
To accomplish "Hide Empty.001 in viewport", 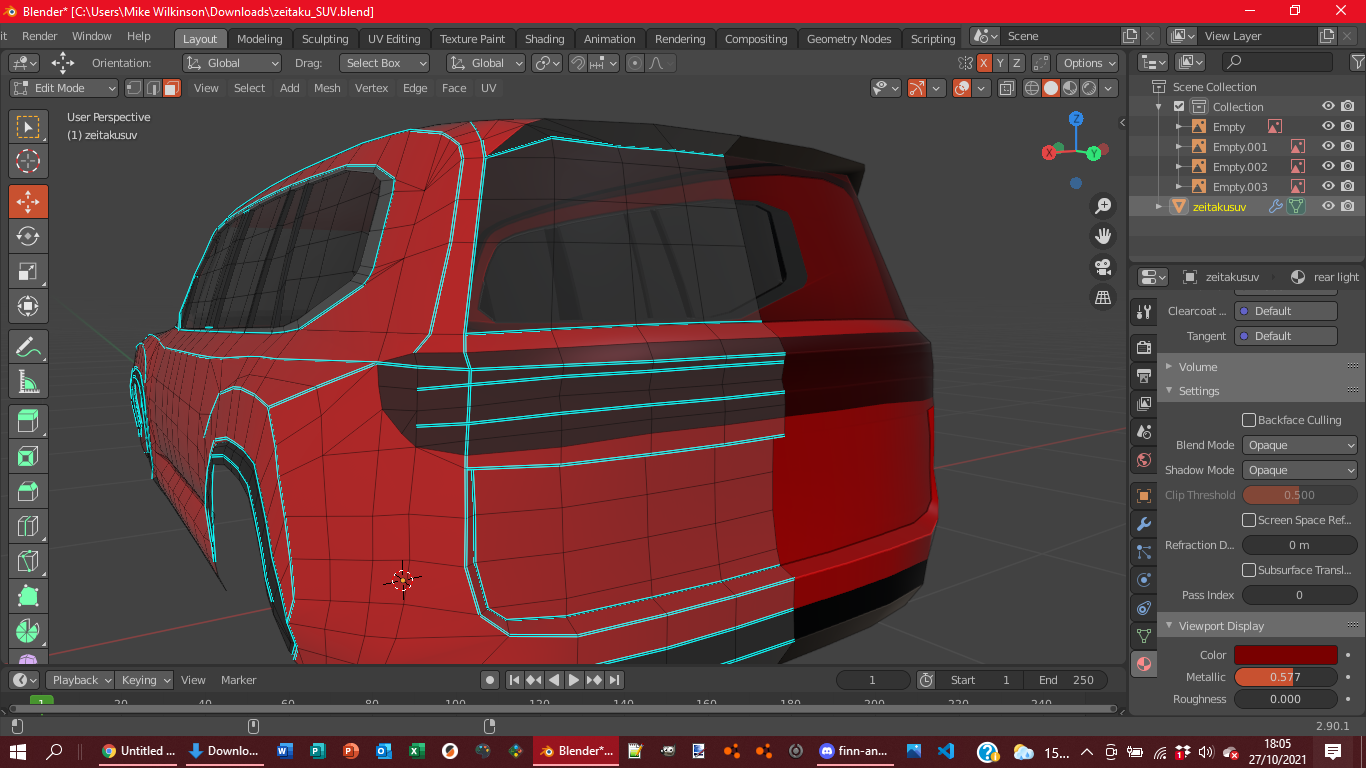I will (1328, 146).
